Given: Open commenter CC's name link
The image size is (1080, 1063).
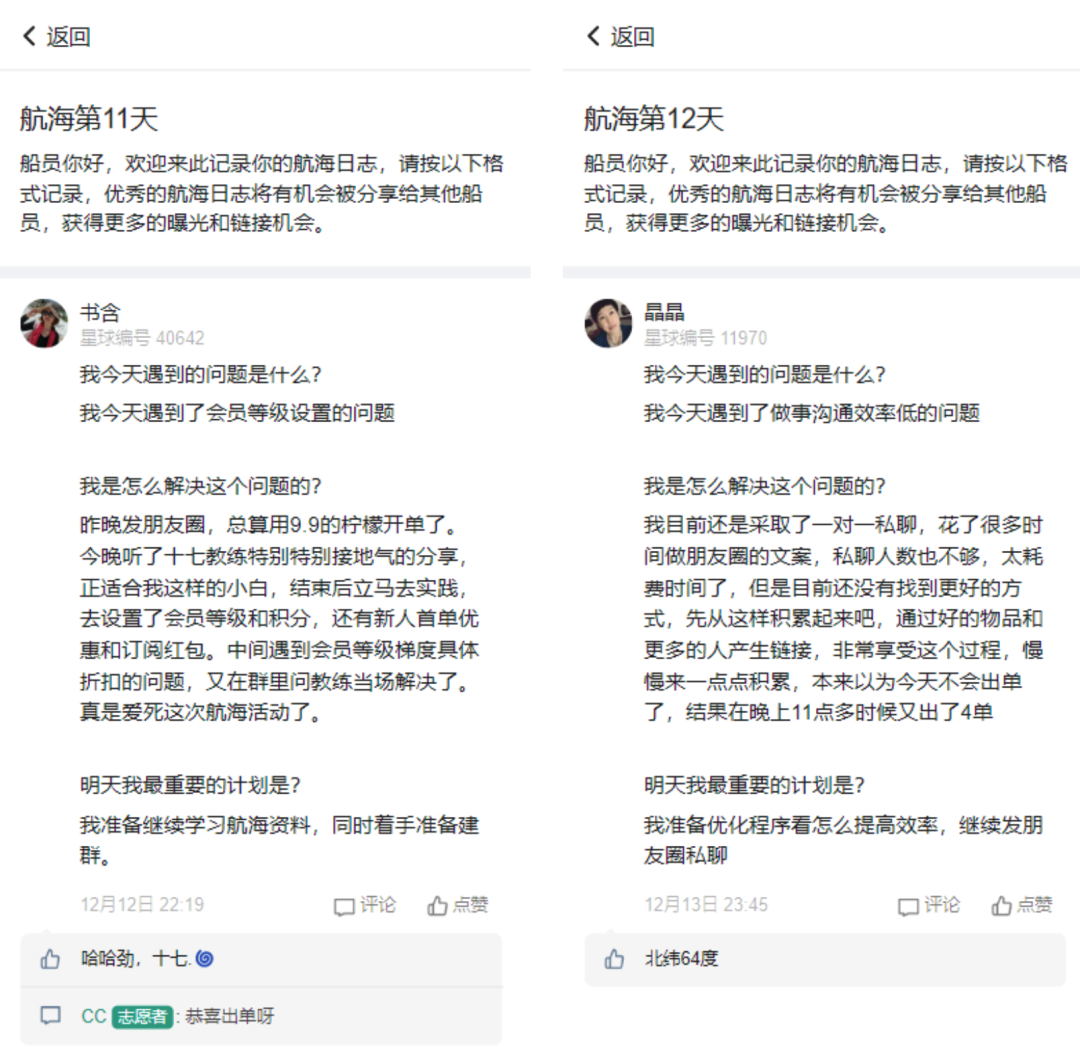Looking at the screenshot, I should click(94, 1016).
